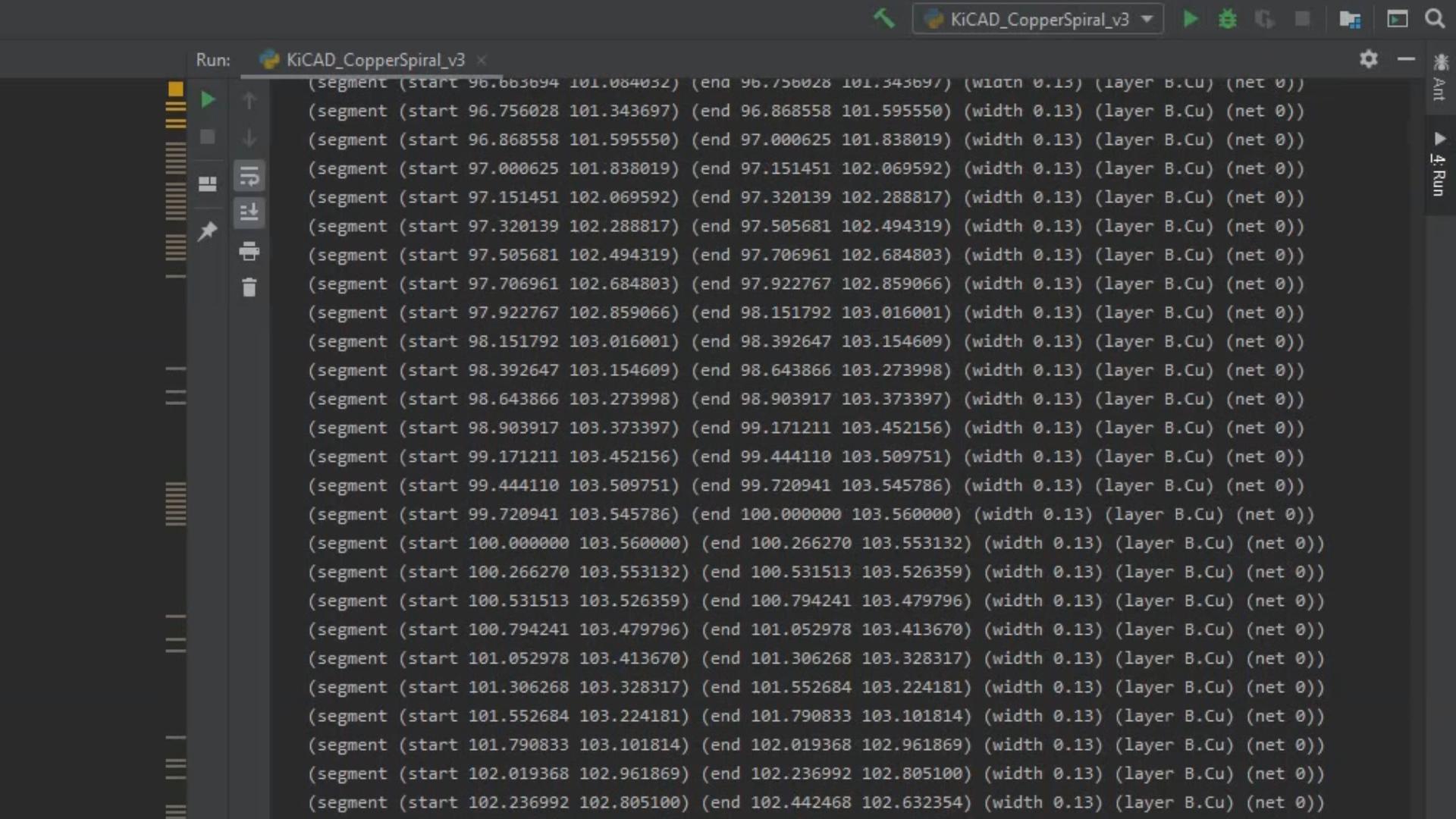Click orange marker at top of left gutter
Screen dimensions: 1456x819
175,89
